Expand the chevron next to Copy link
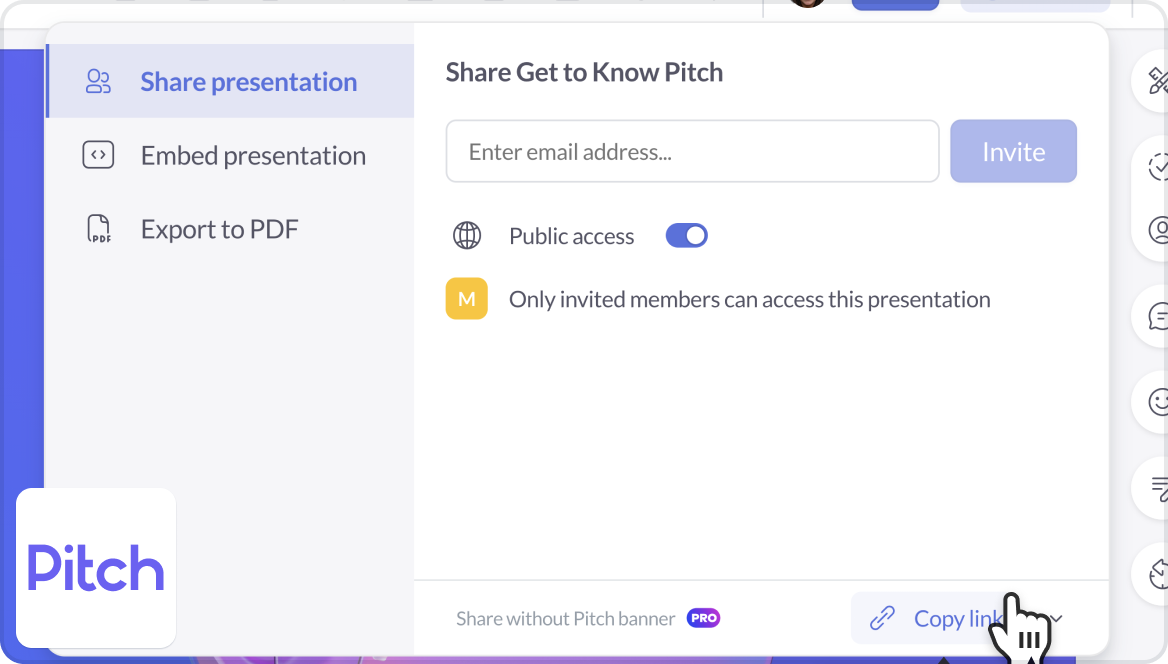 point(1056,619)
